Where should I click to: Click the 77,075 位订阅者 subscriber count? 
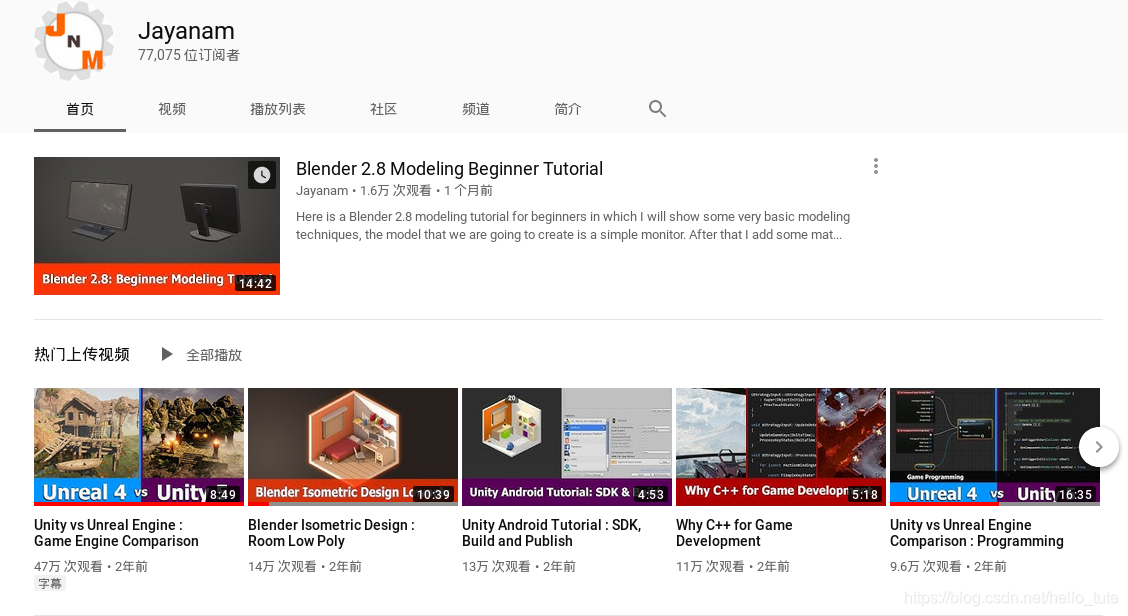click(189, 55)
